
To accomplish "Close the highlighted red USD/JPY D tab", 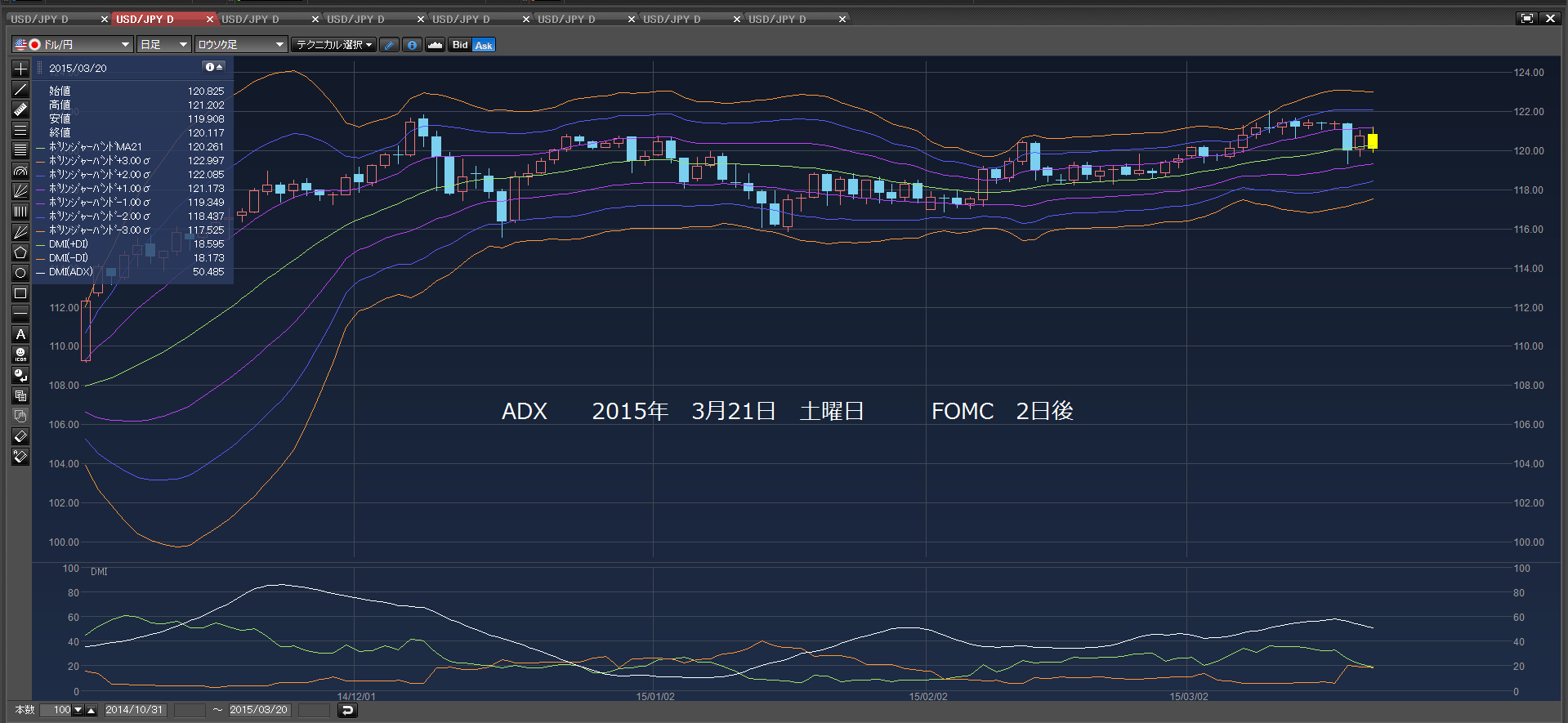I will pos(210,19).
